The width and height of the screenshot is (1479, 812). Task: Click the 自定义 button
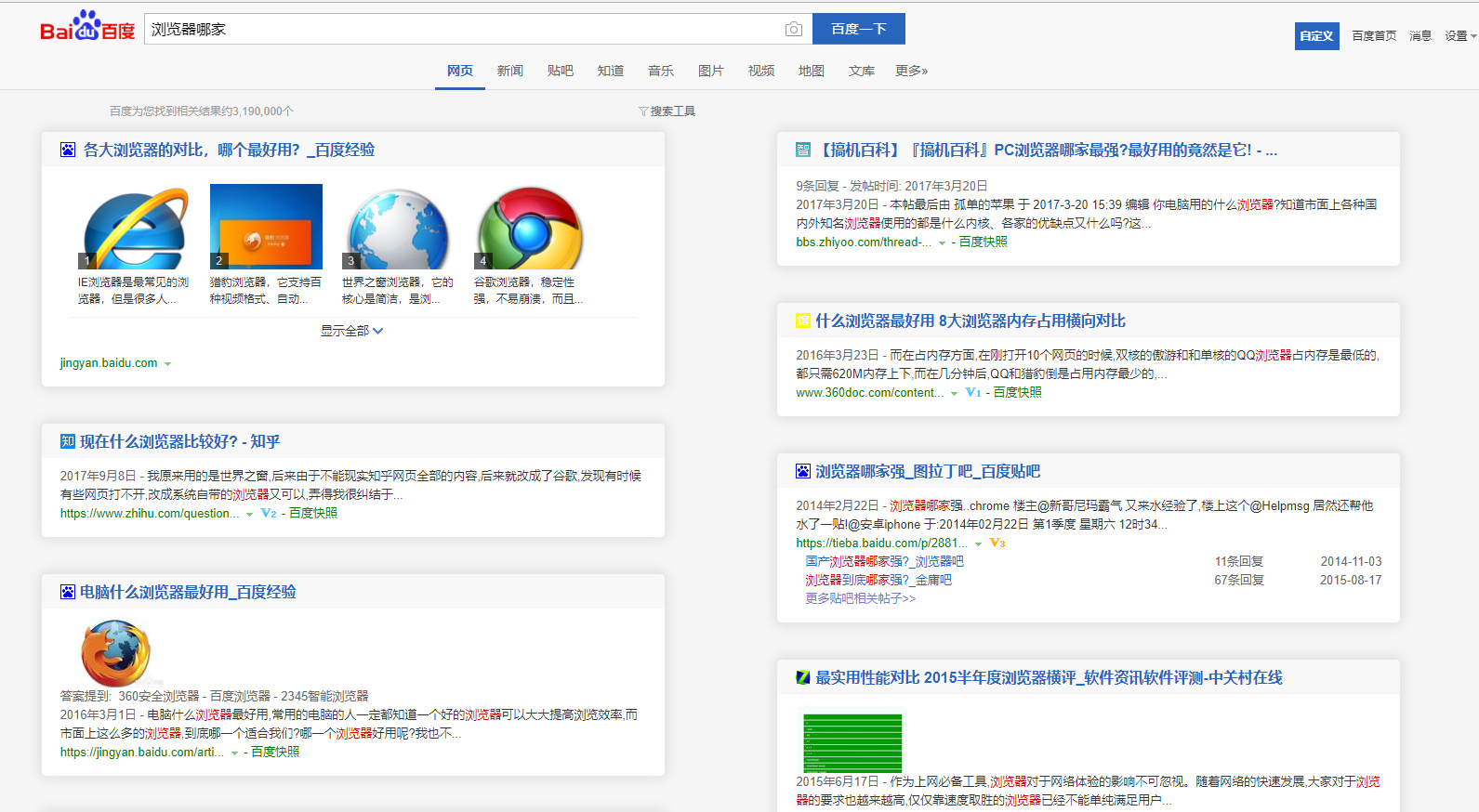click(1316, 36)
